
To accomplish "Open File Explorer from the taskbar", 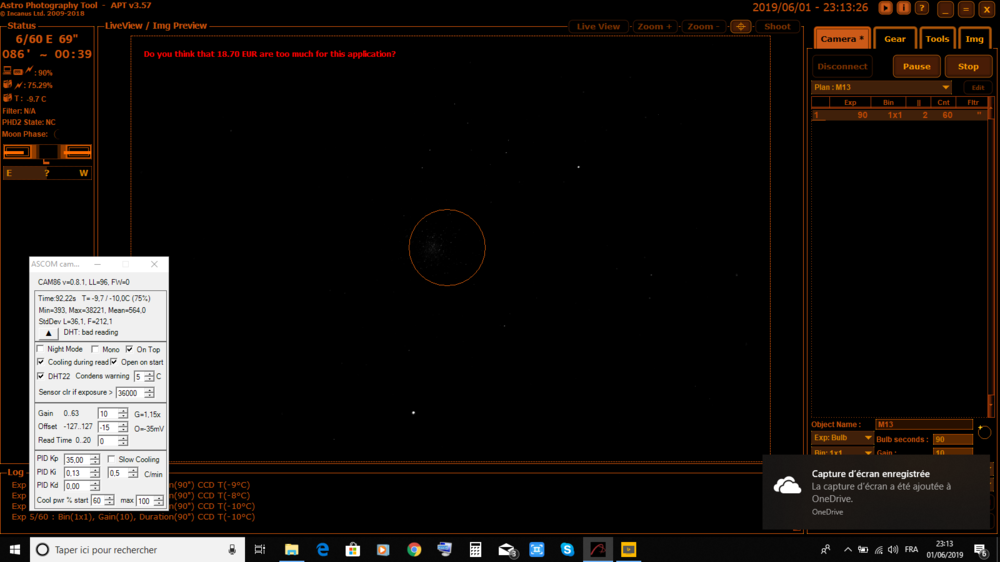I will (291, 549).
